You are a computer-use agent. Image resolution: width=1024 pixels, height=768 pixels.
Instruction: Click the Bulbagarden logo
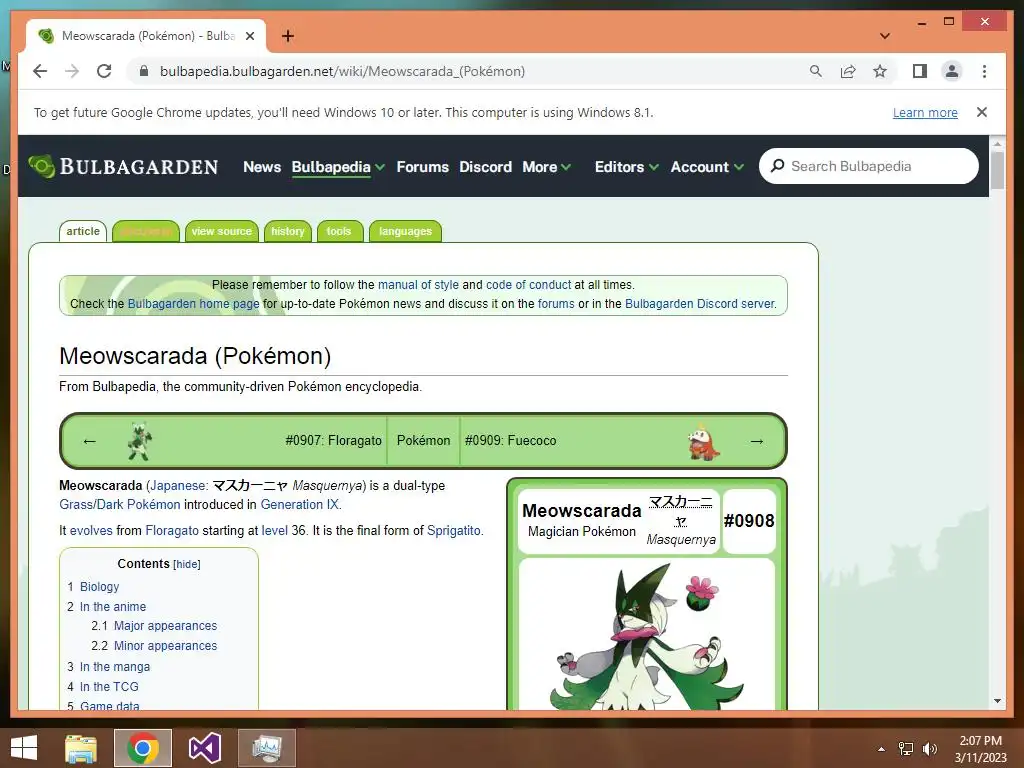123,167
